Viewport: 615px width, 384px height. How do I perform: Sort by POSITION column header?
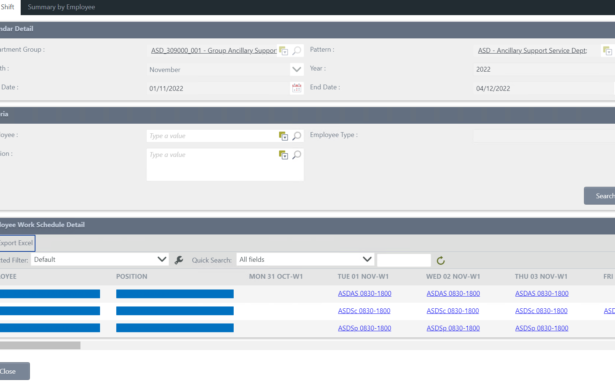pyautogui.click(x=131, y=277)
